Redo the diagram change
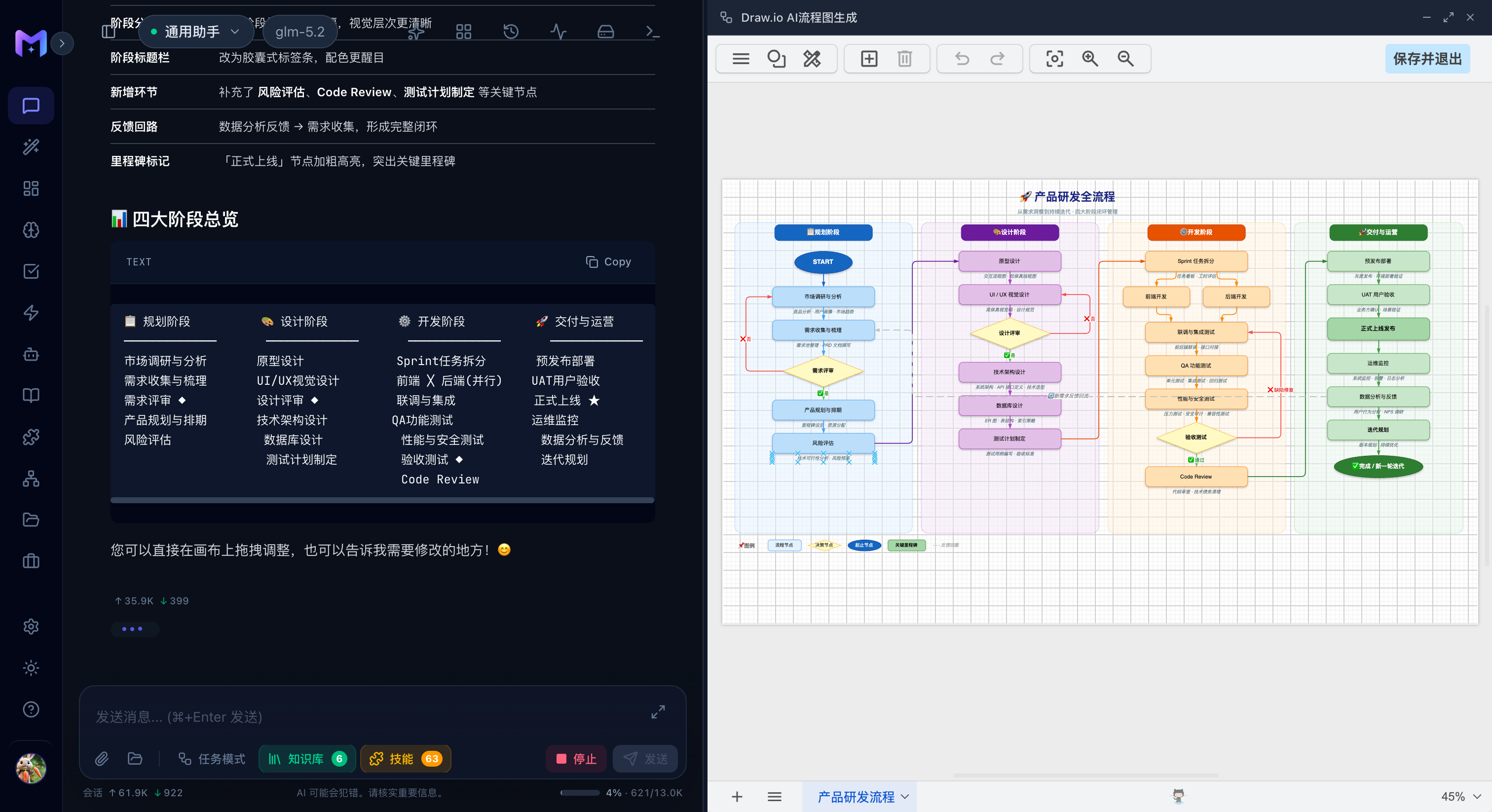This screenshot has height=812, width=1492. (x=997, y=59)
